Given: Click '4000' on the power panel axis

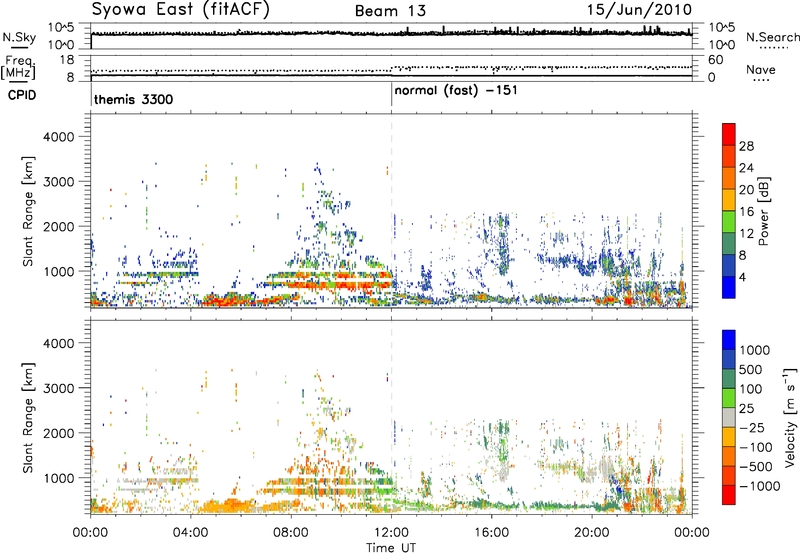Looking at the screenshot, I should (58, 137).
